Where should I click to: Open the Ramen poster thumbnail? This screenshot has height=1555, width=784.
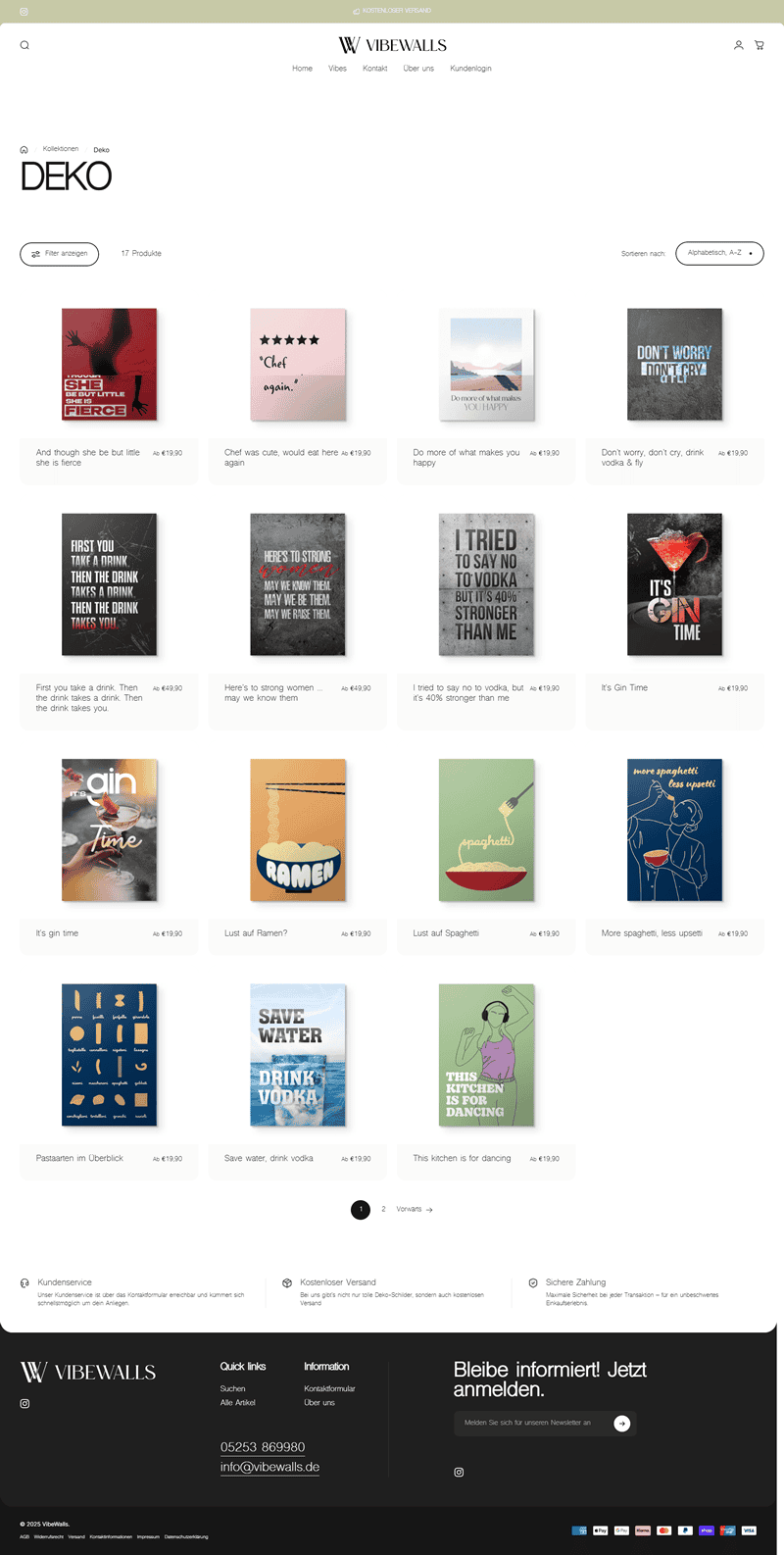(298, 830)
